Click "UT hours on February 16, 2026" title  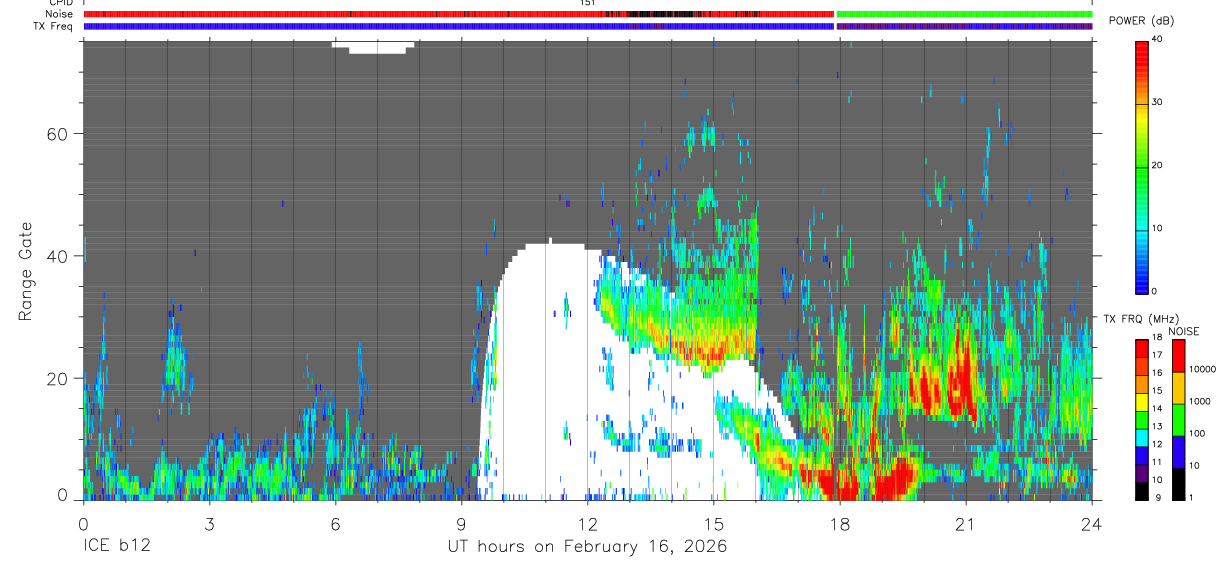pyautogui.click(x=587, y=547)
